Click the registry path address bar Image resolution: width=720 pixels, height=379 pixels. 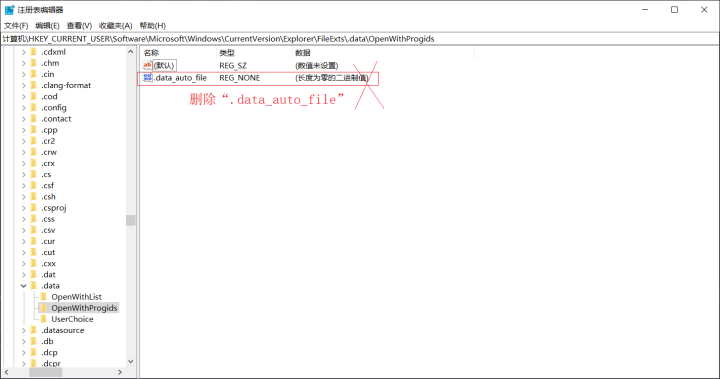click(360, 39)
